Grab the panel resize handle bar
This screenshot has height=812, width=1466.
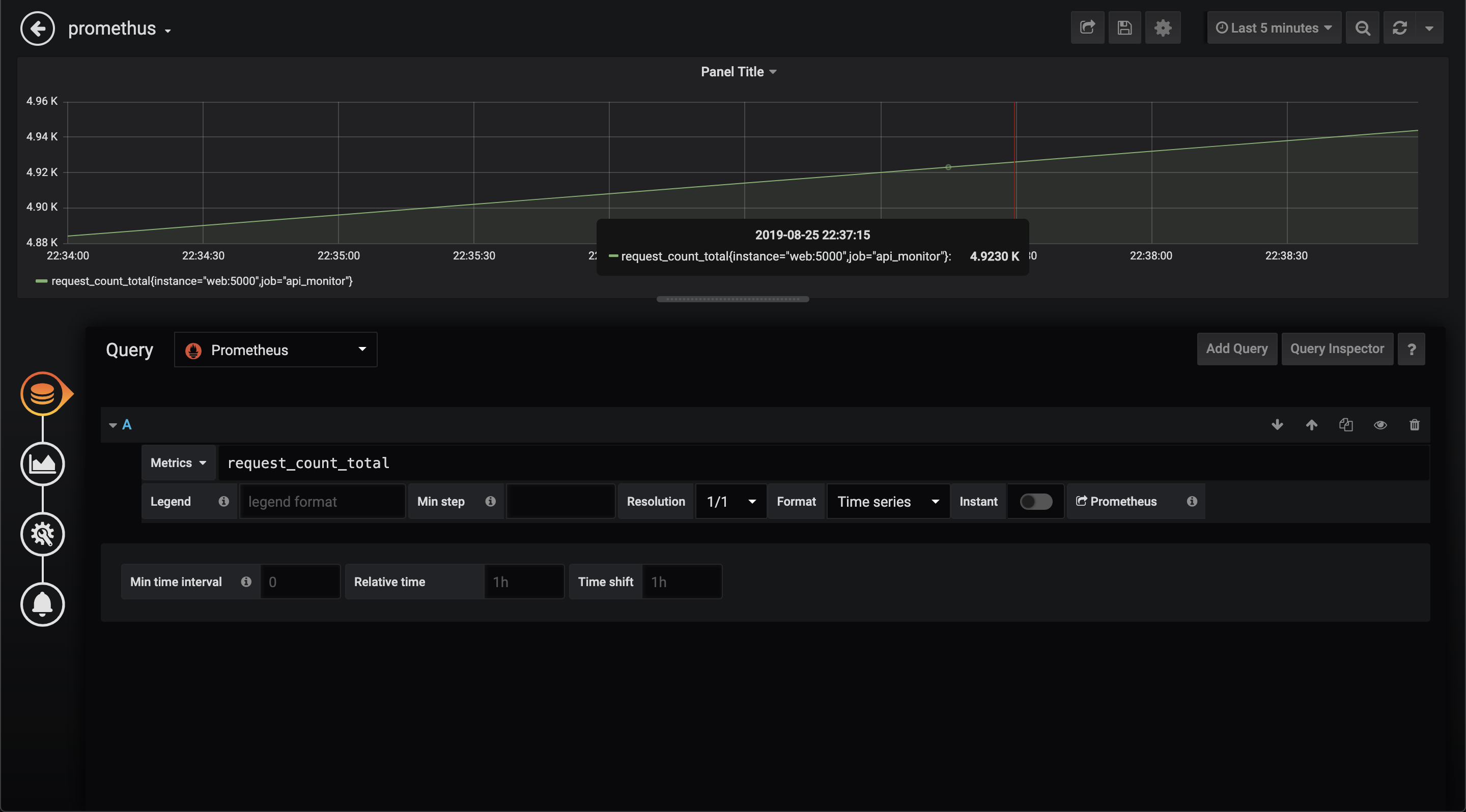pyautogui.click(x=732, y=299)
